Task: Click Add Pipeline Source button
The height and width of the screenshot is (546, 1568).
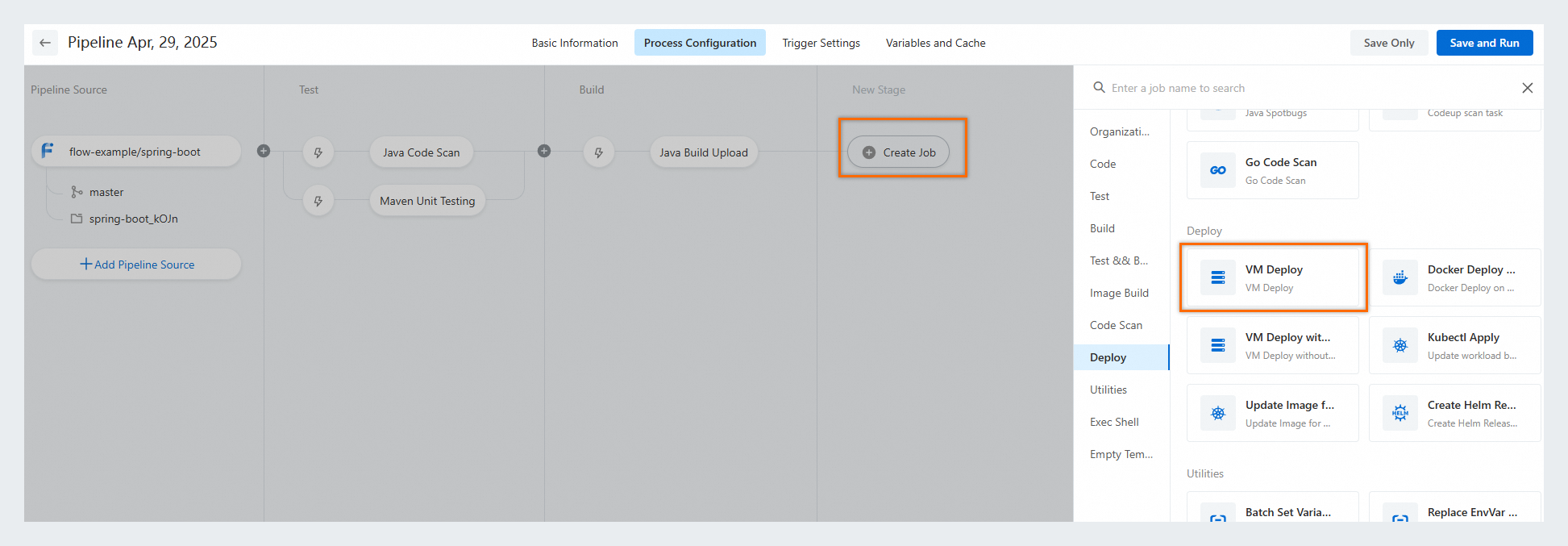Action: (136, 265)
